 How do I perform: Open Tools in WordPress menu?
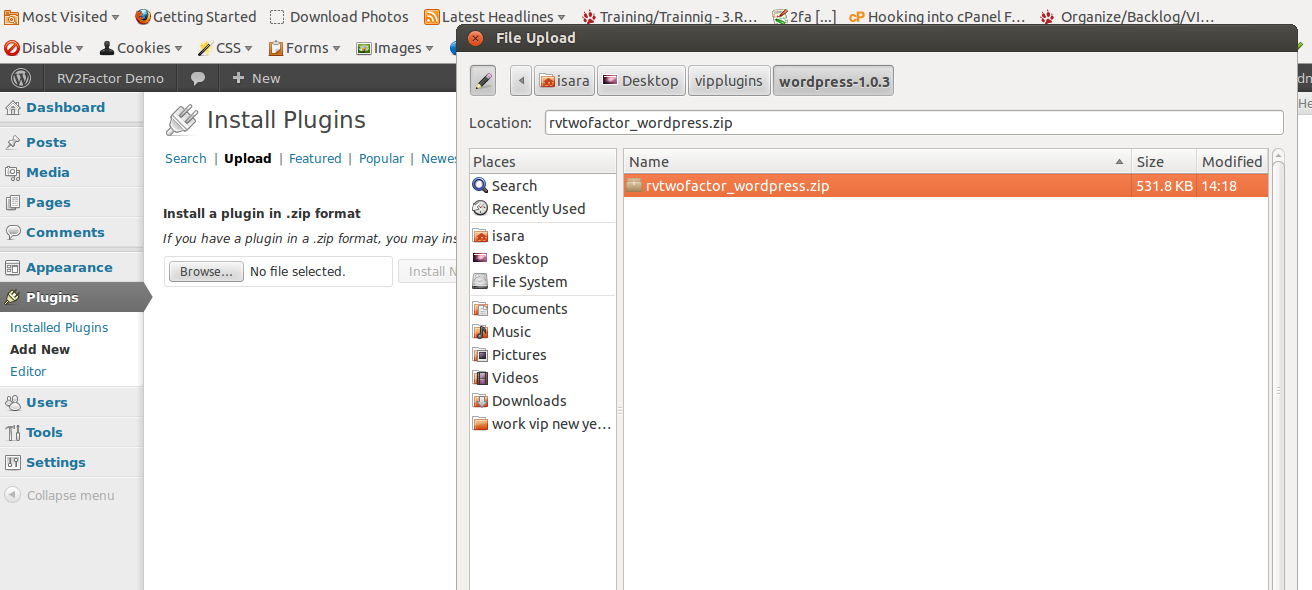71,432
